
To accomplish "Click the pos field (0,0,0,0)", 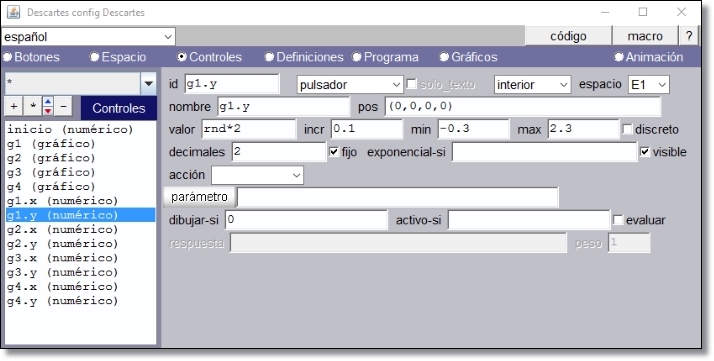I will click(523, 107).
